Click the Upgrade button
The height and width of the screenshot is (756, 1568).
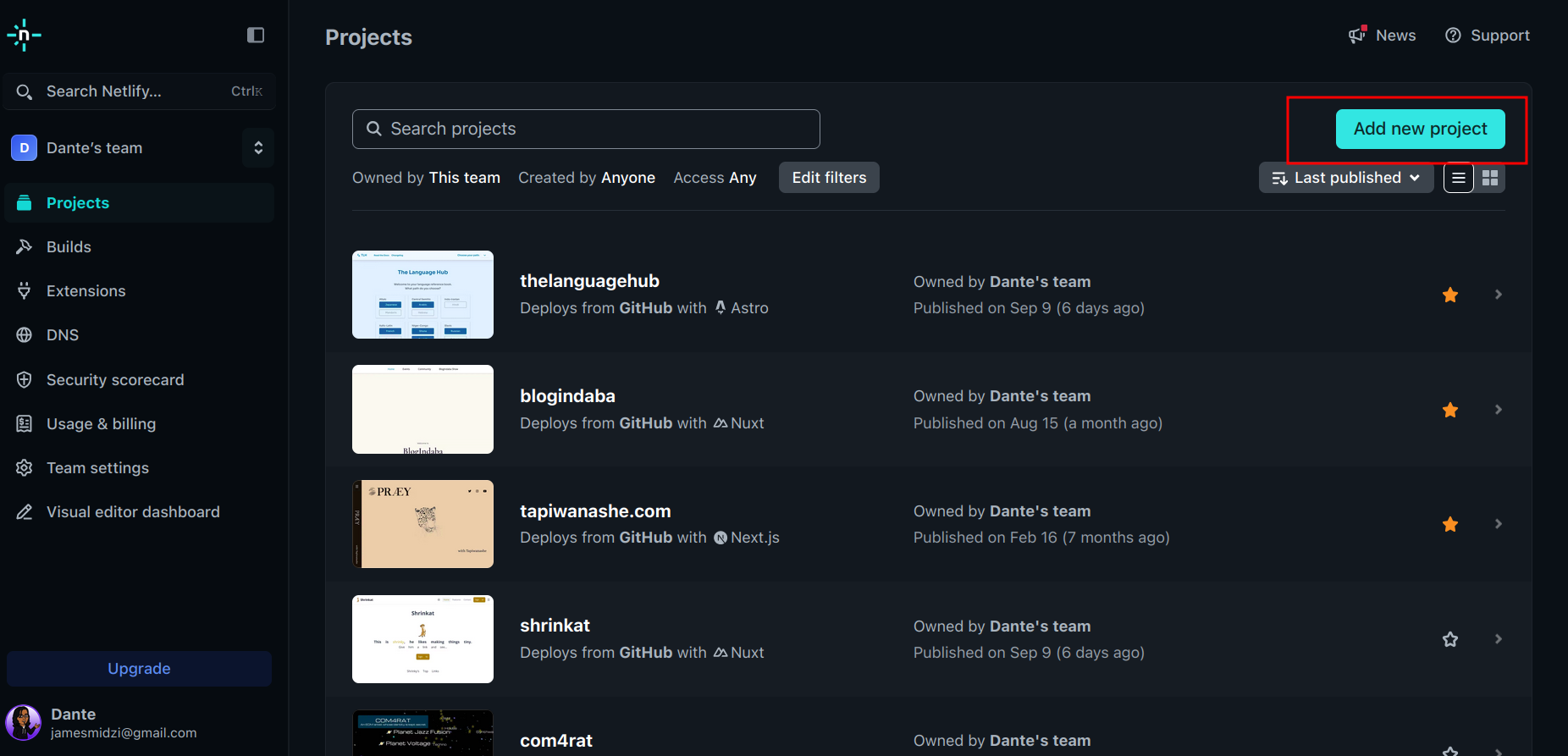(x=139, y=669)
